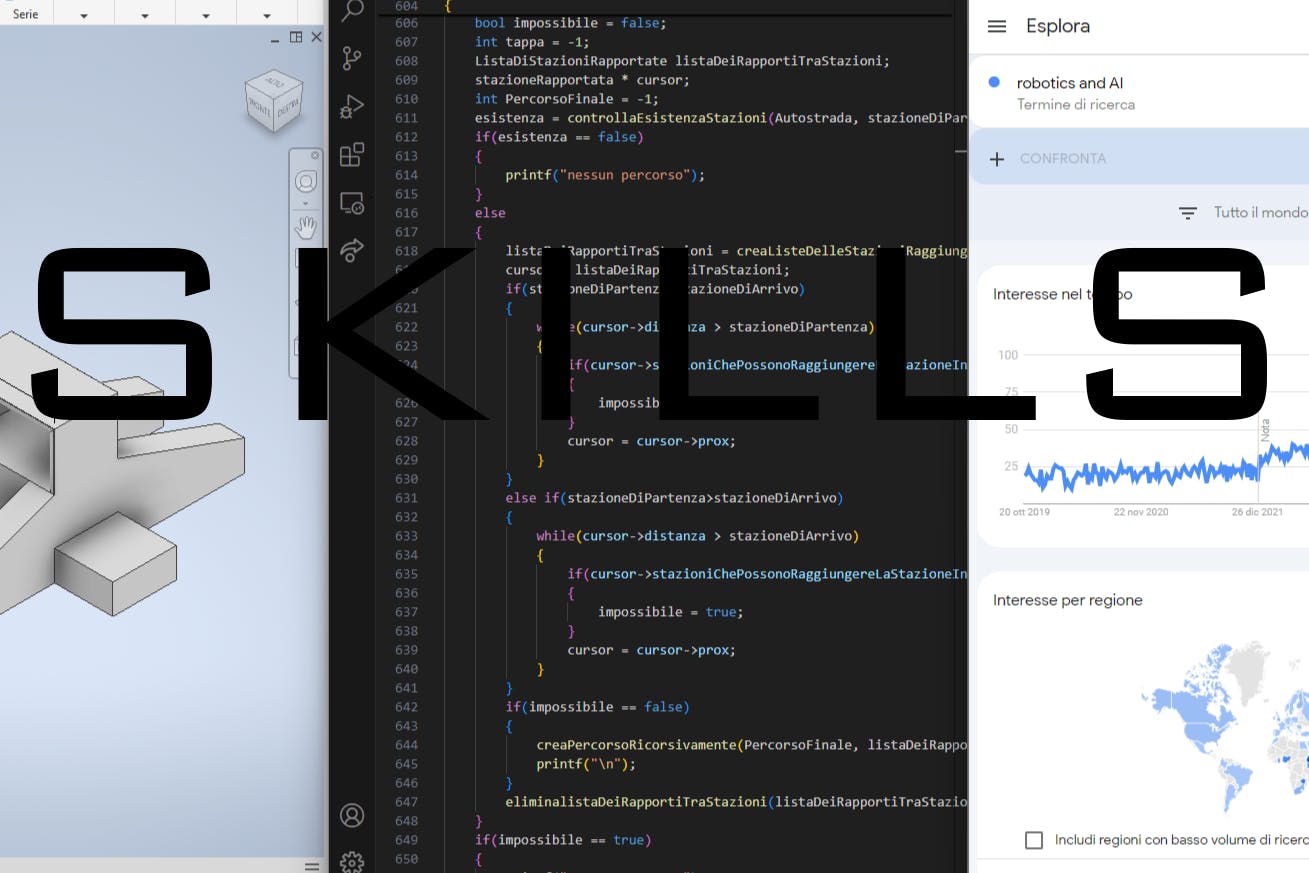Viewport: 1309px width, 873px height.
Task: Enable 'Includi regioni con basso volume' checkbox
Action: click(x=1034, y=840)
